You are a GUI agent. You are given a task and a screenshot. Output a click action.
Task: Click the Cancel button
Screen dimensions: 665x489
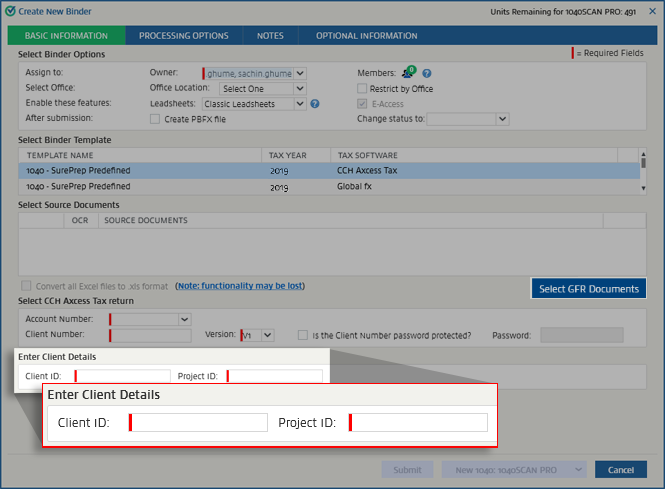[621, 469]
